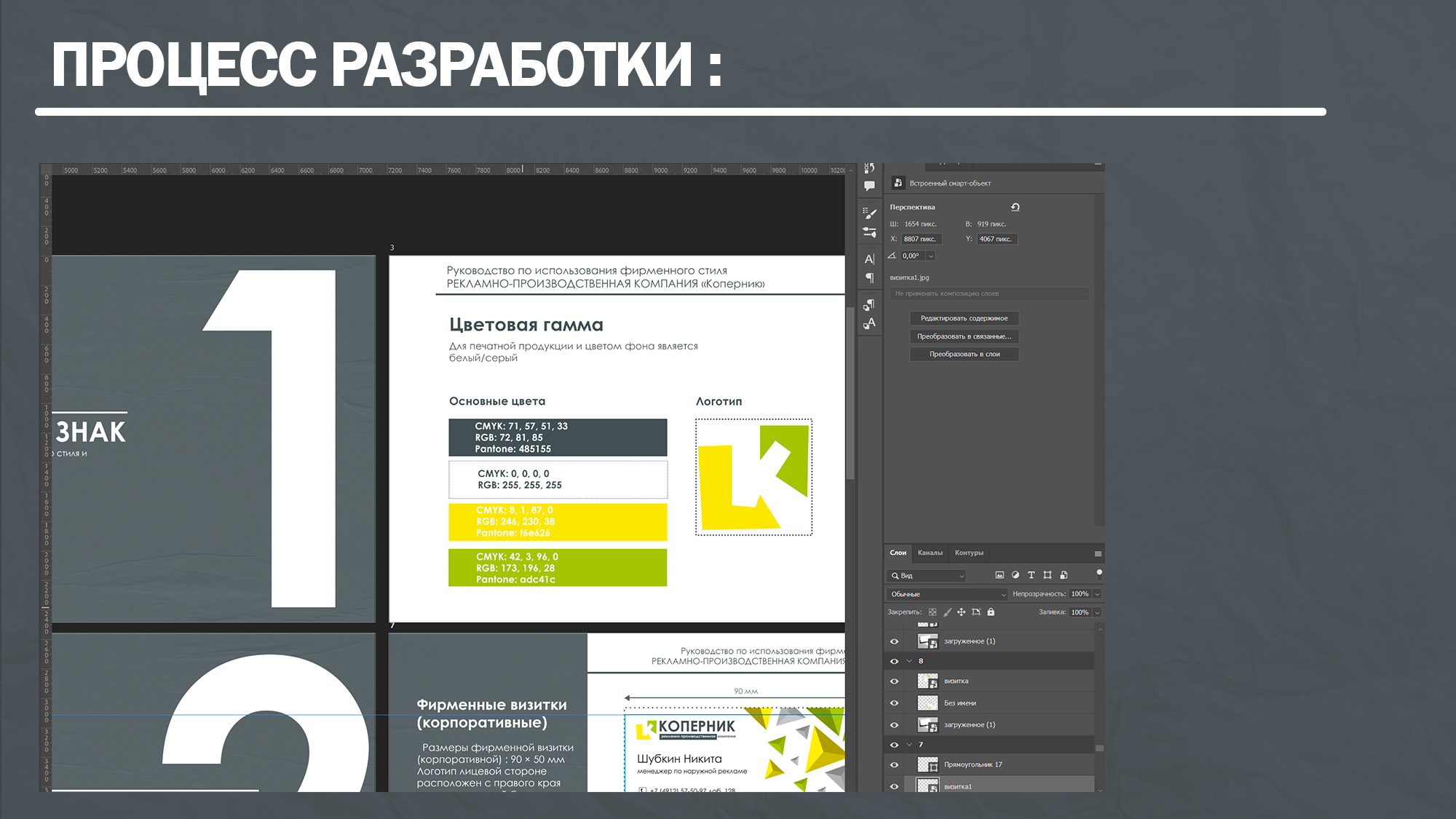Open the Comments panel speech bubble icon
Screen dimensions: 1456x819
click(x=869, y=186)
